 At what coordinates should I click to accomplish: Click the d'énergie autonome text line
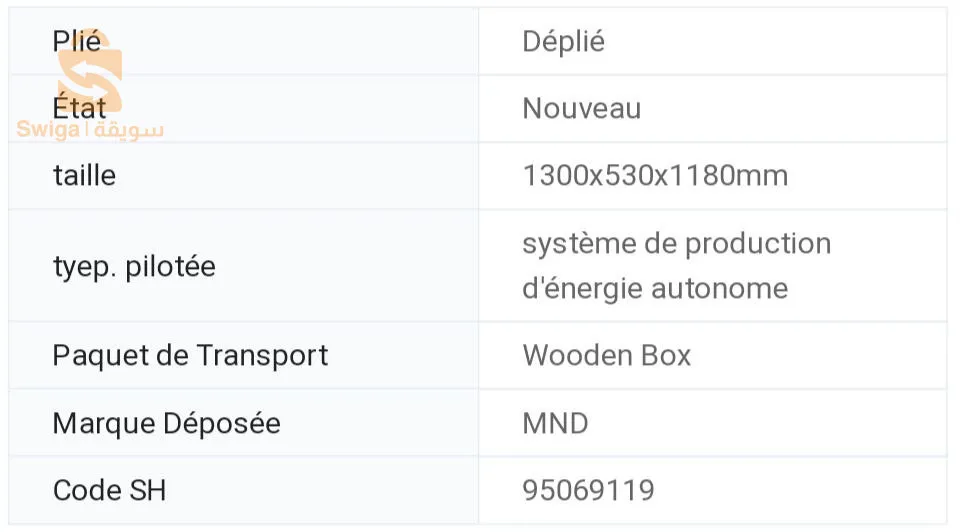coord(655,289)
